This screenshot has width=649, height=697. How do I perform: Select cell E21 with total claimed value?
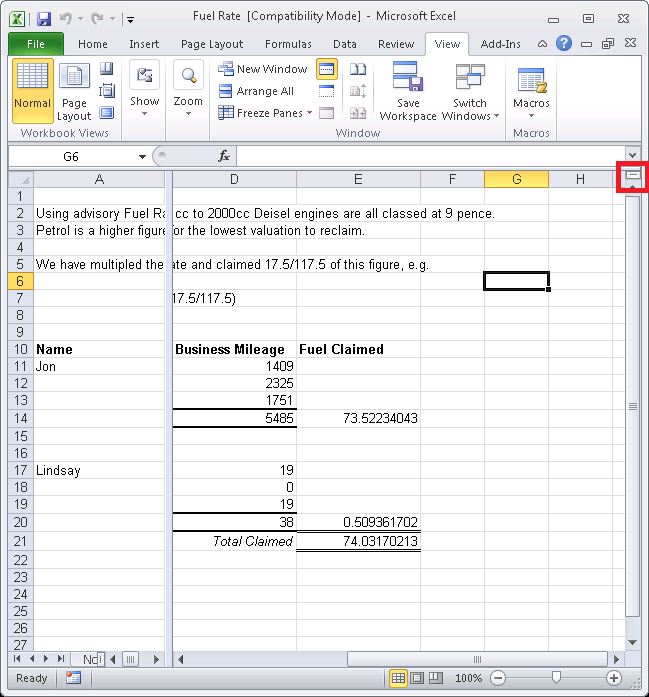pyautogui.click(x=358, y=541)
